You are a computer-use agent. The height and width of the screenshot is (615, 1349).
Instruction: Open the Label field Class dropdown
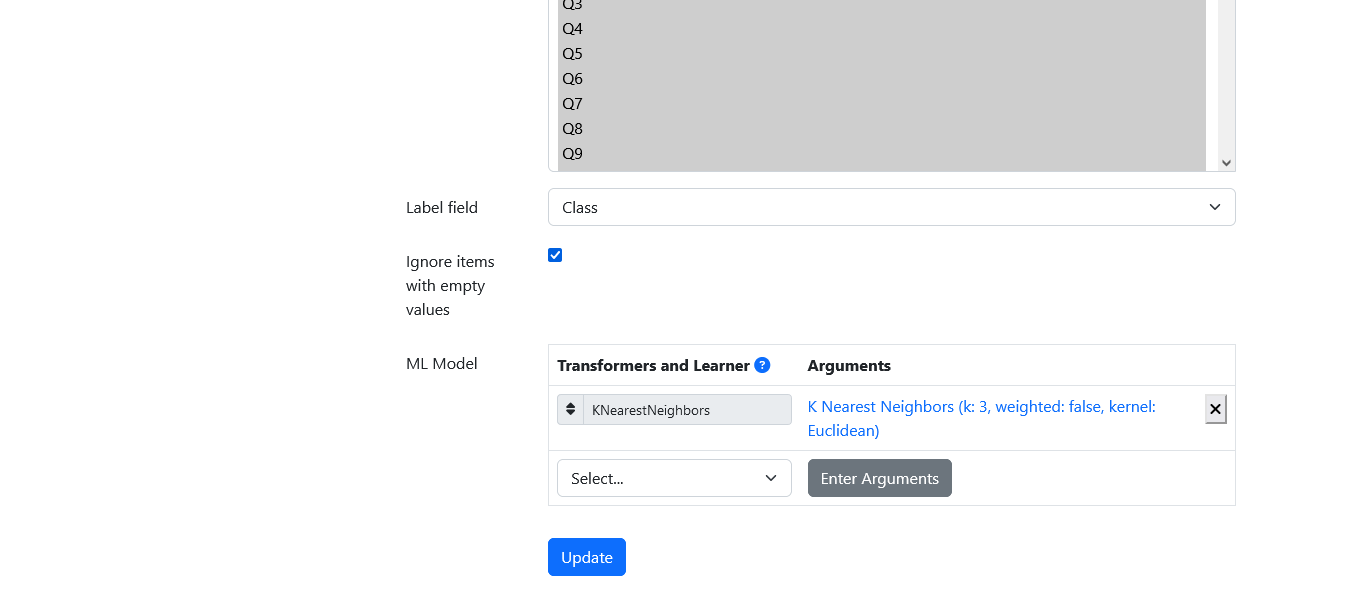[891, 207]
